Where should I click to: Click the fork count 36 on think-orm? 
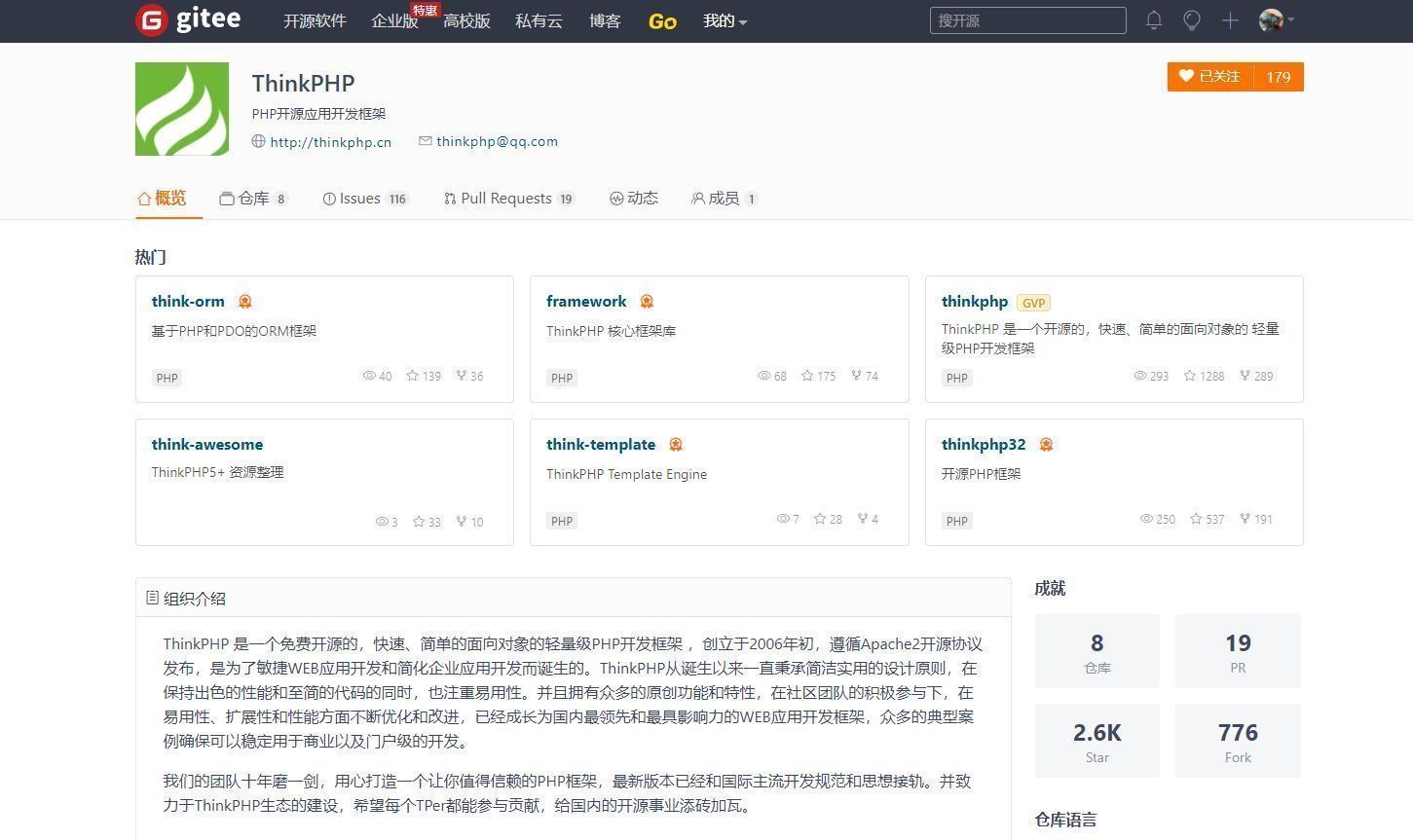pyautogui.click(x=469, y=376)
